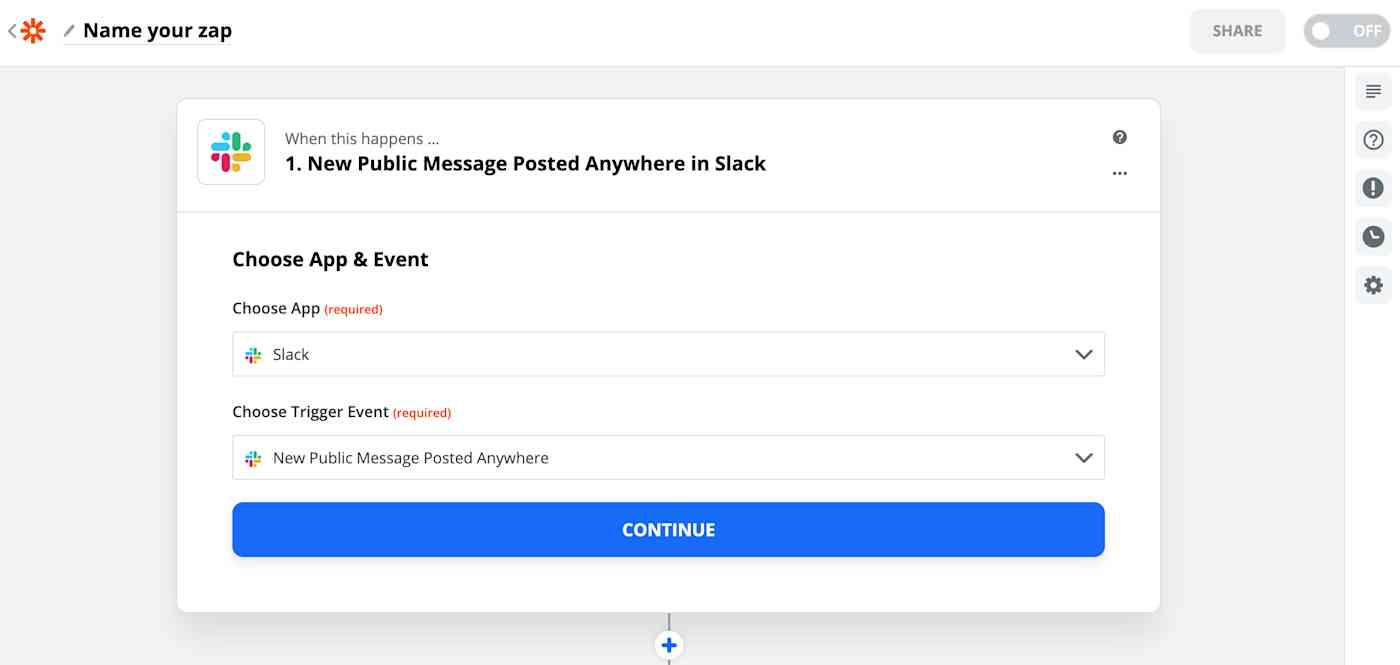Open Zap history using the clock icon
Screen dimensions: 1400x665
[1373, 237]
